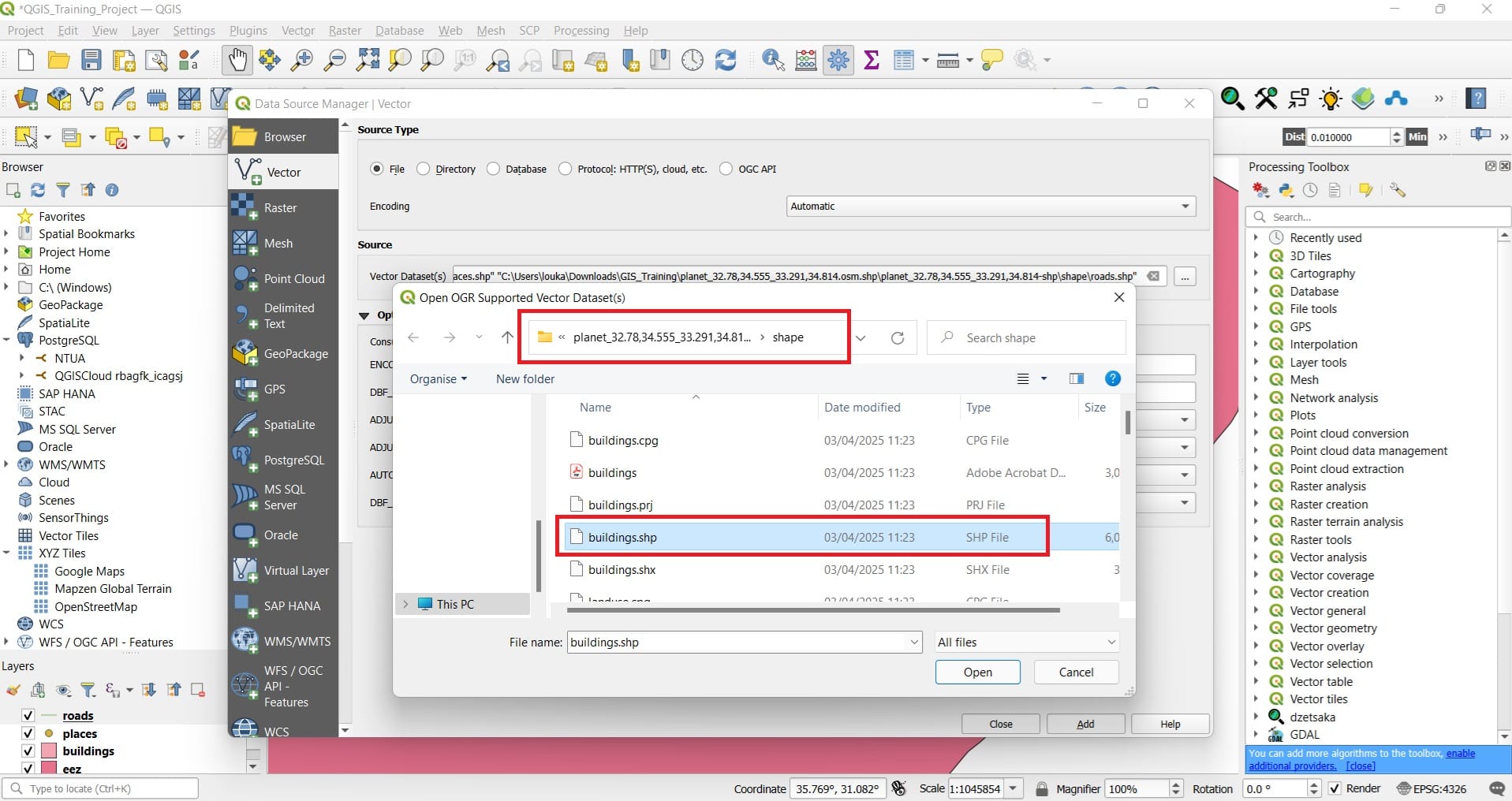Click the Browser panel refresh icon
The image size is (1512, 801).
(38, 190)
